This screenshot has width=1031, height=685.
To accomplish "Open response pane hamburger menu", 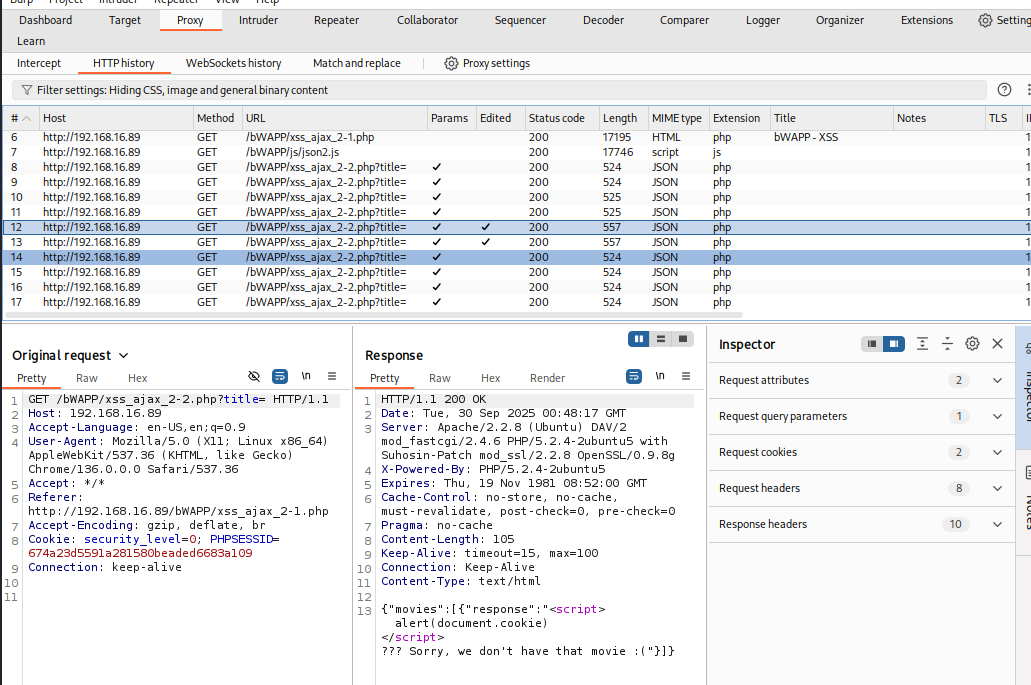I will (686, 376).
